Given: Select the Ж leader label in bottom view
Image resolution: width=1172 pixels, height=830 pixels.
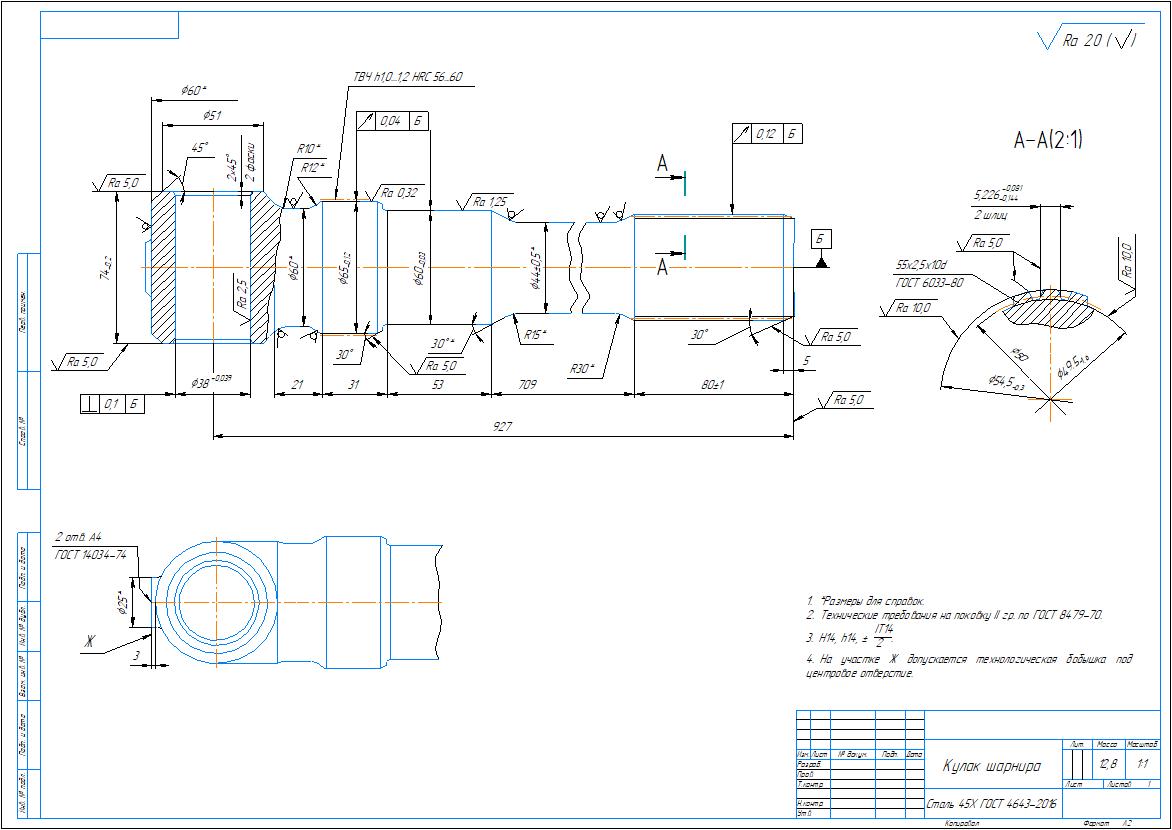Looking at the screenshot, I should 89,642.
